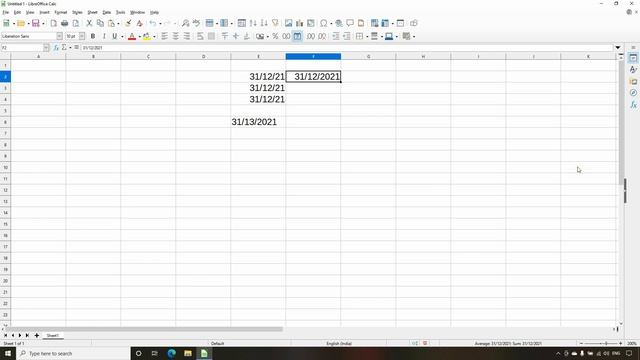Open the Data menu
Viewport: 640px width, 360px height.
[x=107, y=12]
